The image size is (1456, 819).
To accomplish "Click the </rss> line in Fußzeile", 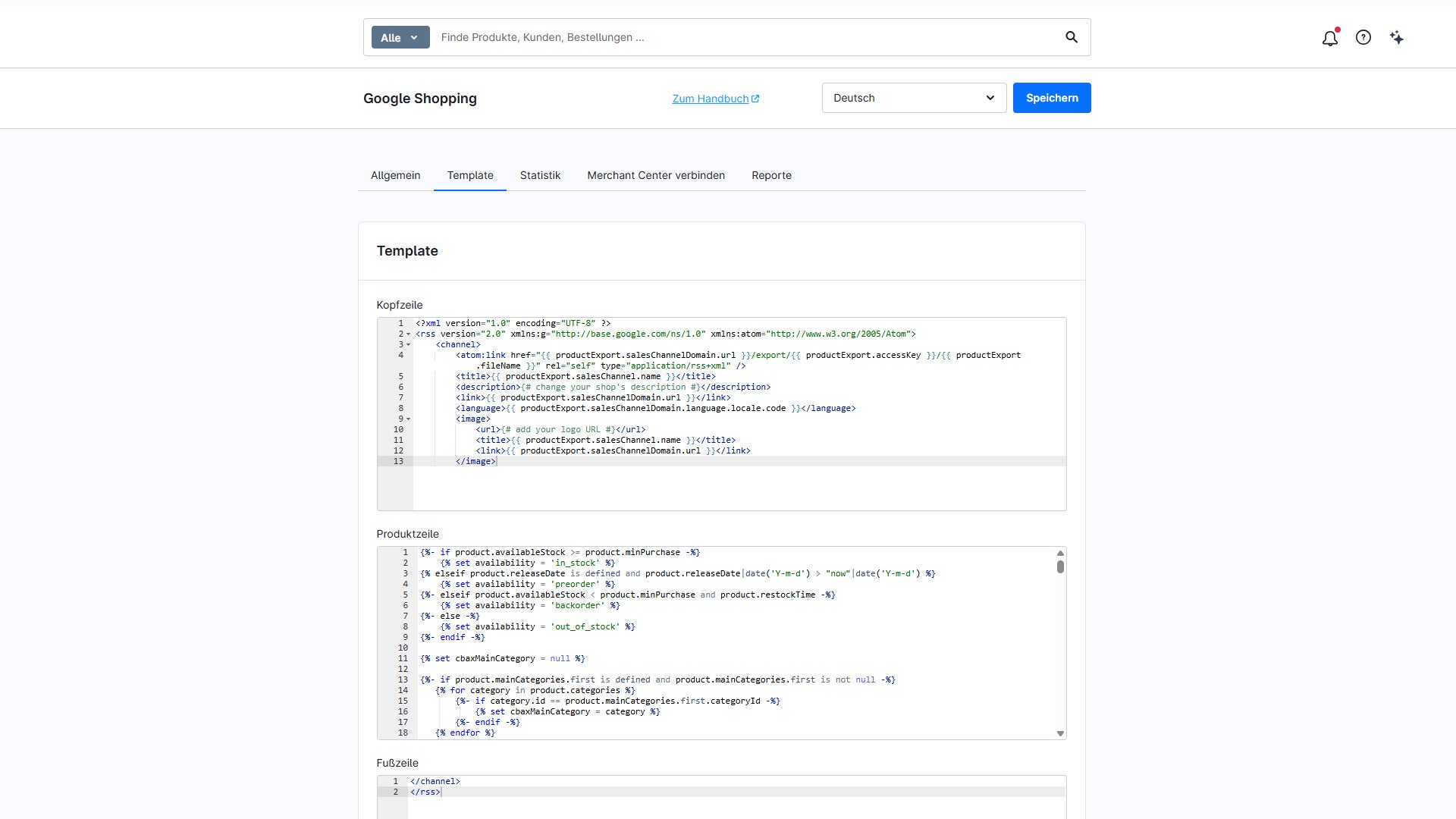I will point(425,792).
